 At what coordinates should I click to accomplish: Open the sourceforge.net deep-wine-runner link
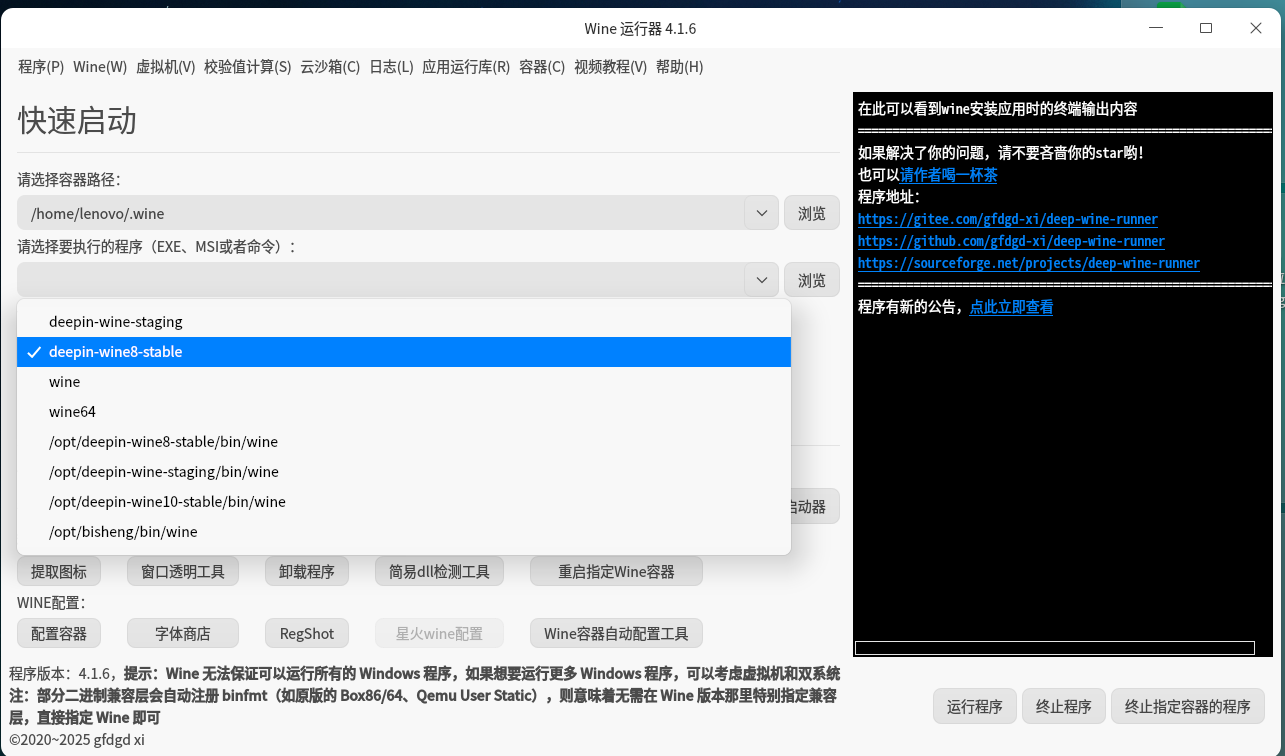(x=1029, y=263)
